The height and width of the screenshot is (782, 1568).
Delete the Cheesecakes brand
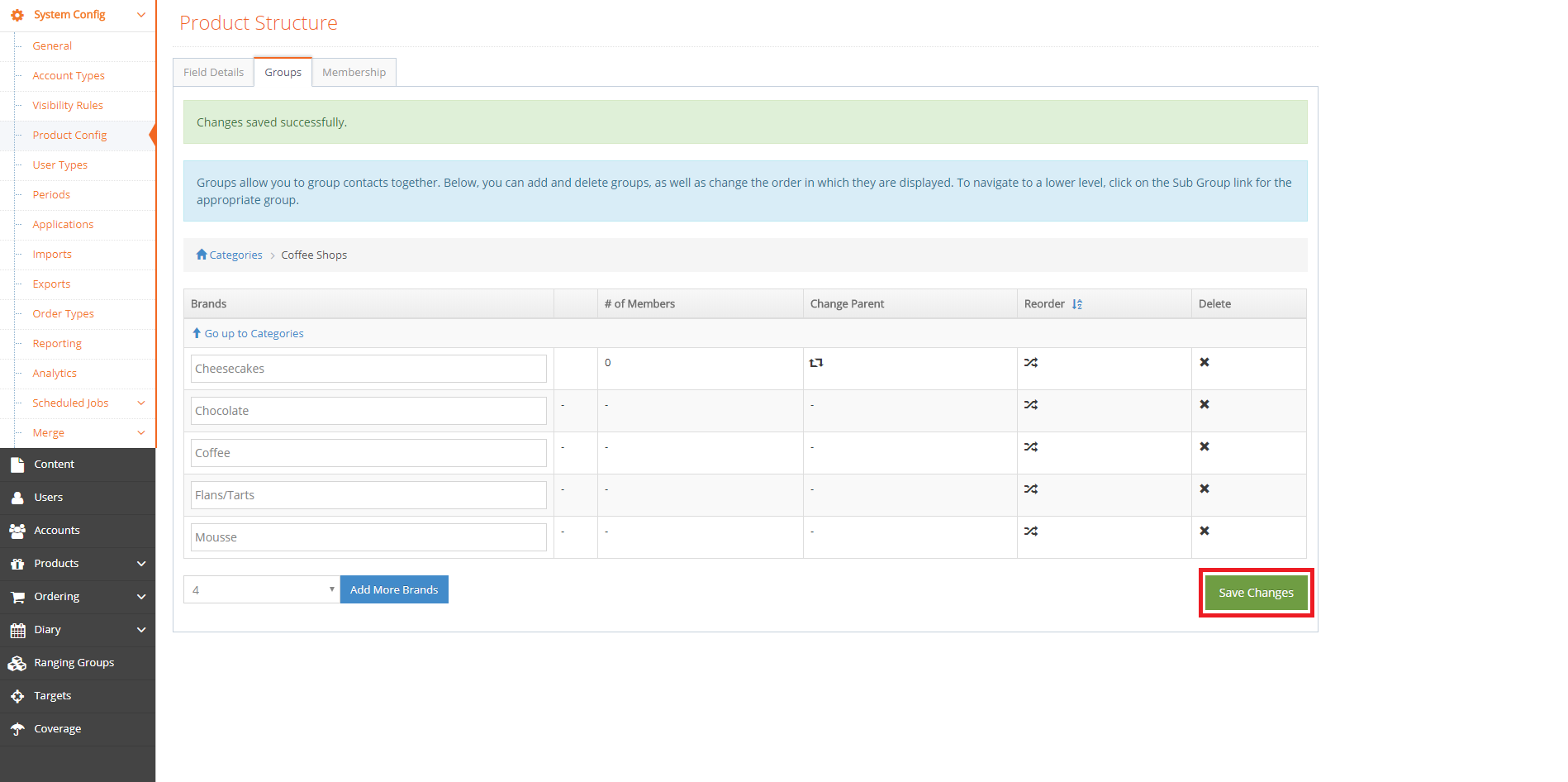coord(1205,362)
